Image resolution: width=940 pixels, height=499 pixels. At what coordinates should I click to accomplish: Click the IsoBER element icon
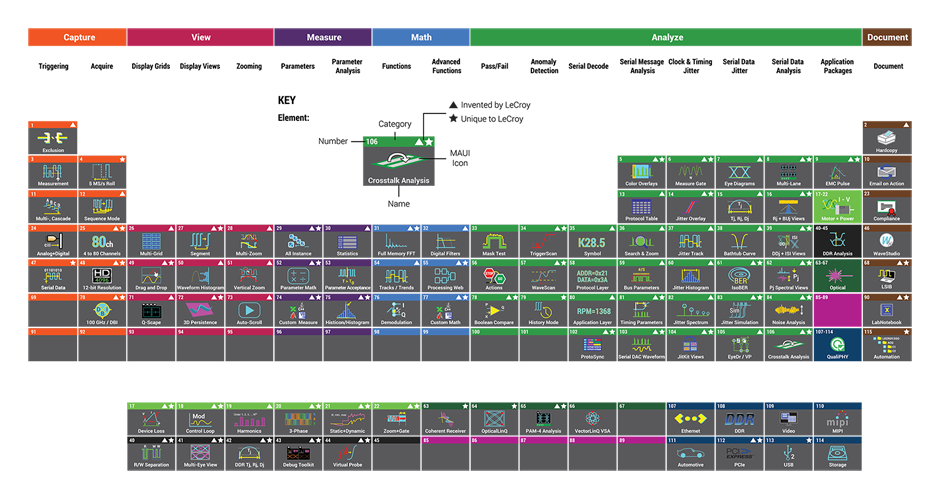739,276
